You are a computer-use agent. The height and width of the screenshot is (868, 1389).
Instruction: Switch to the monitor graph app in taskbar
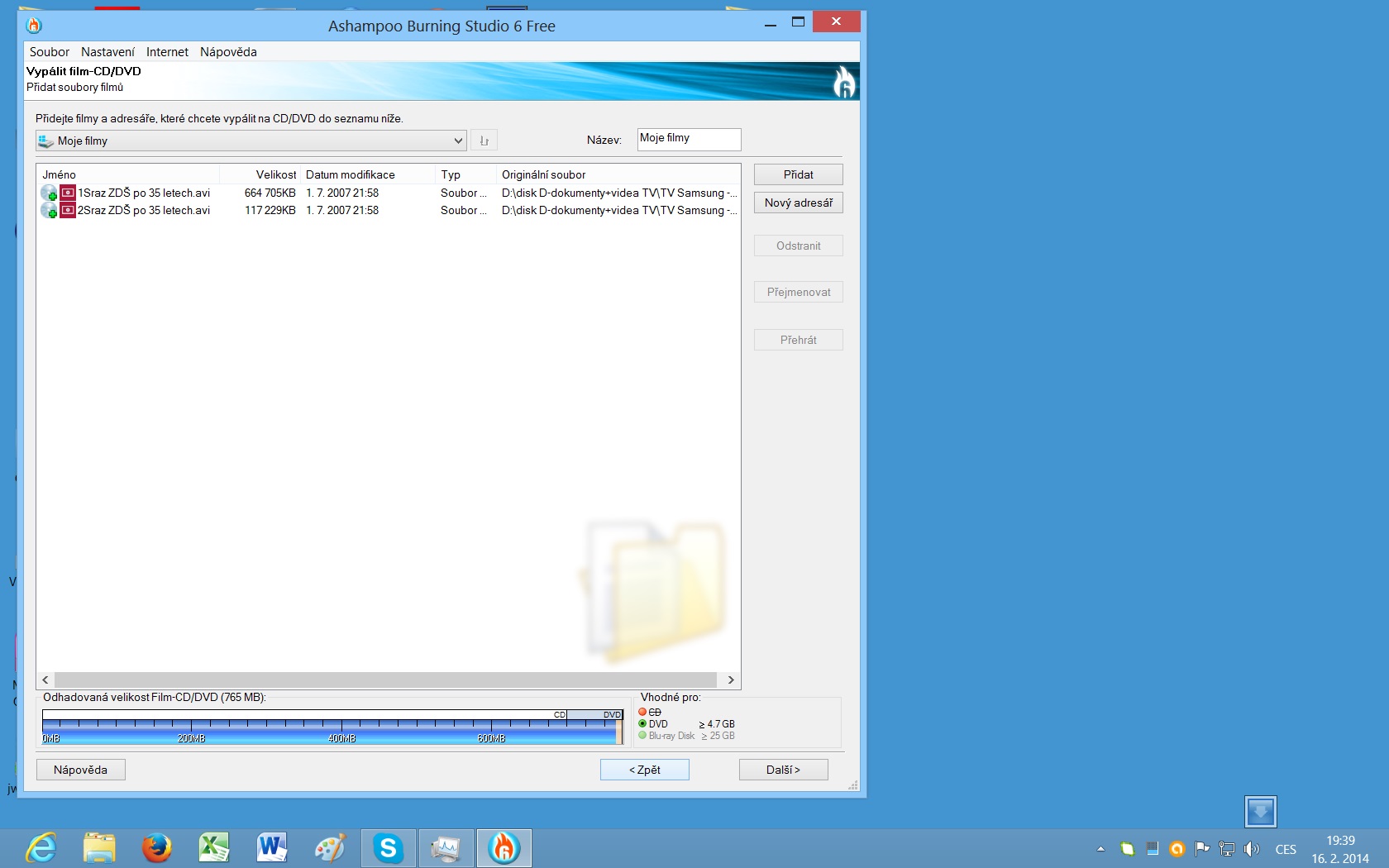coord(446,848)
